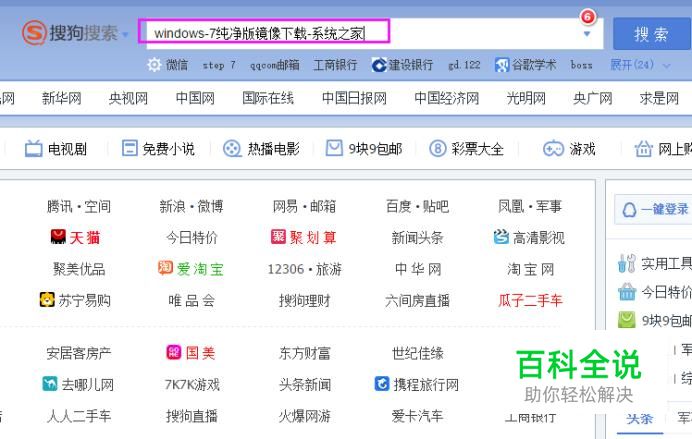692x439 pixels.
Task: Click the 免费小说 book icon
Action: click(x=129, y=148)
